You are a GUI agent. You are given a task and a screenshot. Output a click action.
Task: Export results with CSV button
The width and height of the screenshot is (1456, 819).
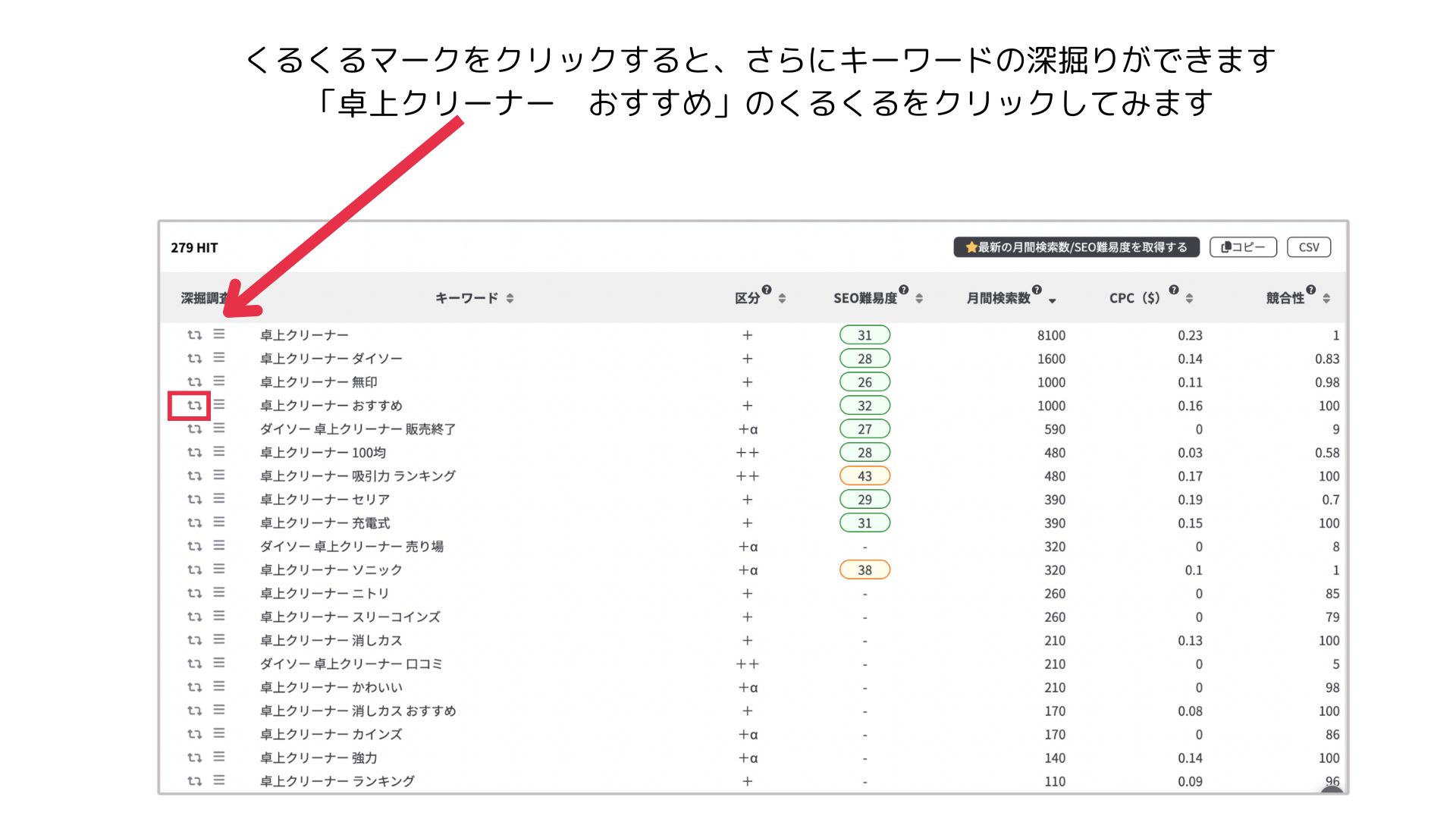click(1309, 247)
